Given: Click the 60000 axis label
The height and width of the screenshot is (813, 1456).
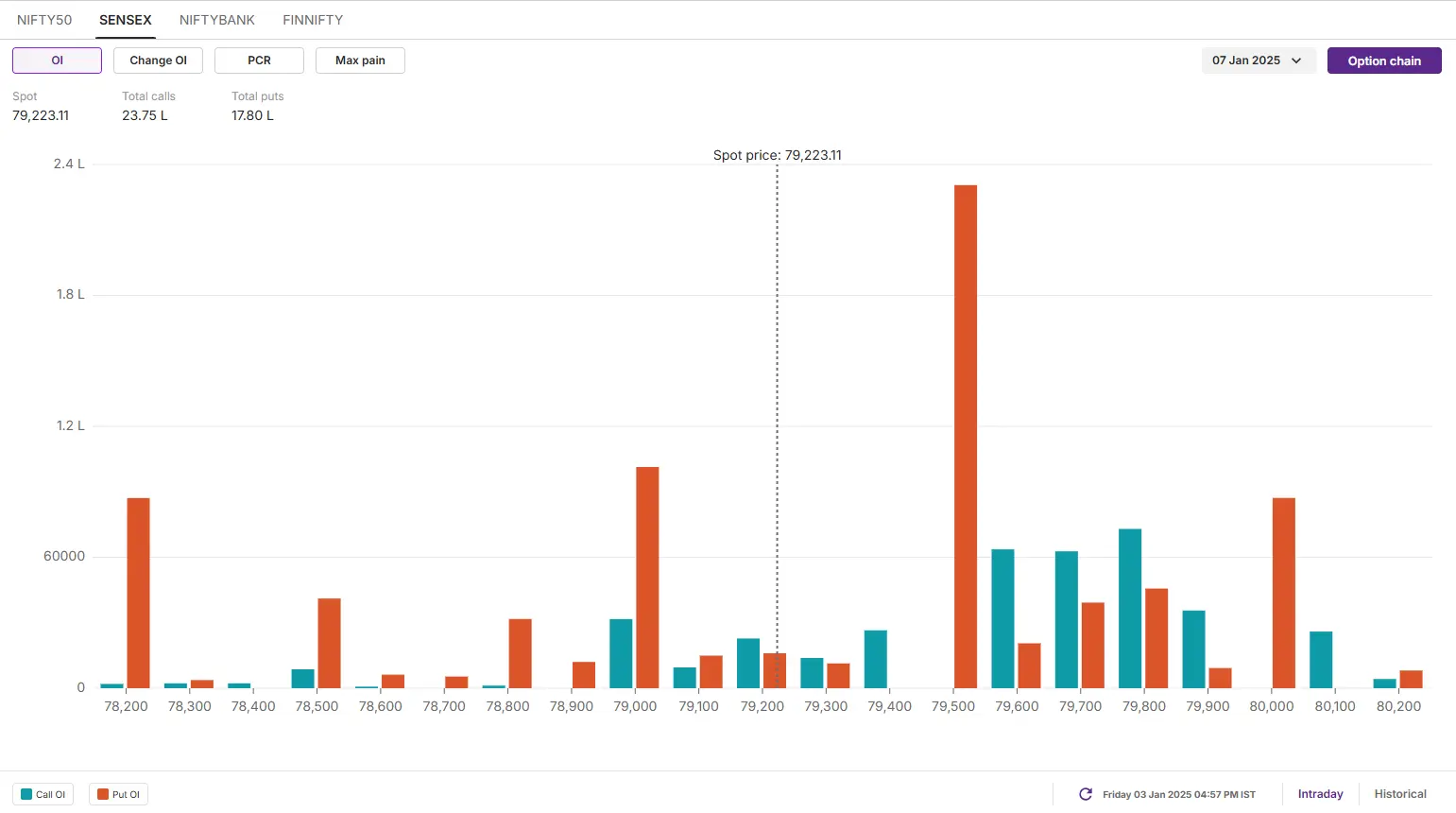Looking at the screenshot, I should (x=64, y=556).
